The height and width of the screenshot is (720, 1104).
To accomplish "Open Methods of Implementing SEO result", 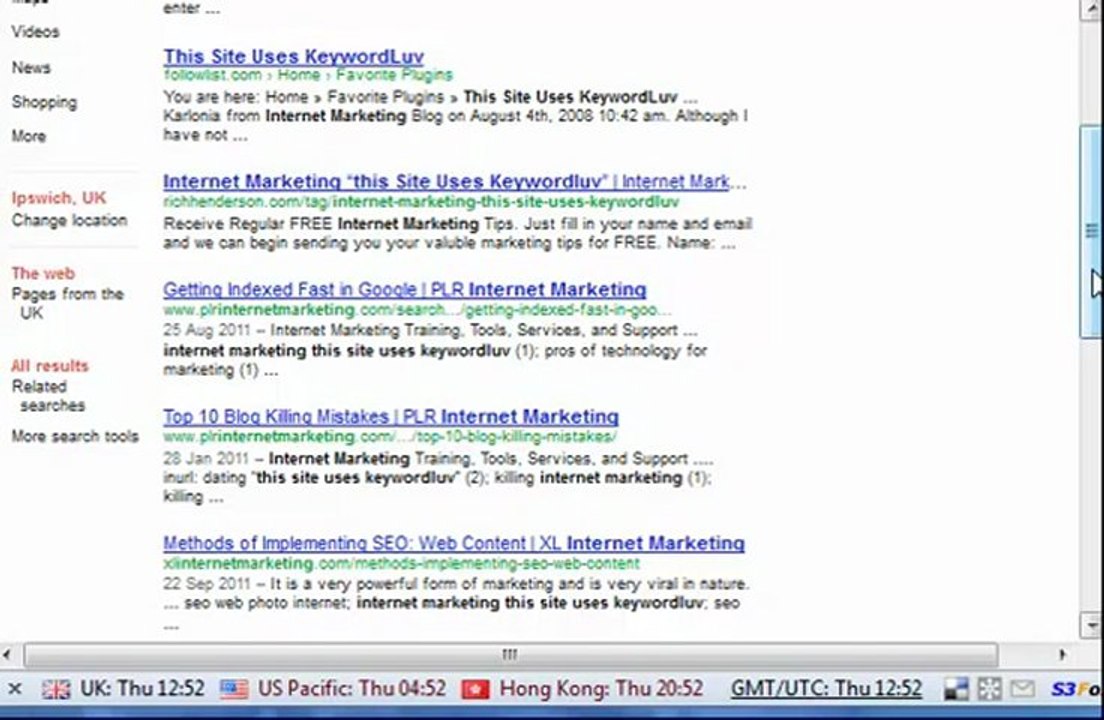I will (454, 543).
